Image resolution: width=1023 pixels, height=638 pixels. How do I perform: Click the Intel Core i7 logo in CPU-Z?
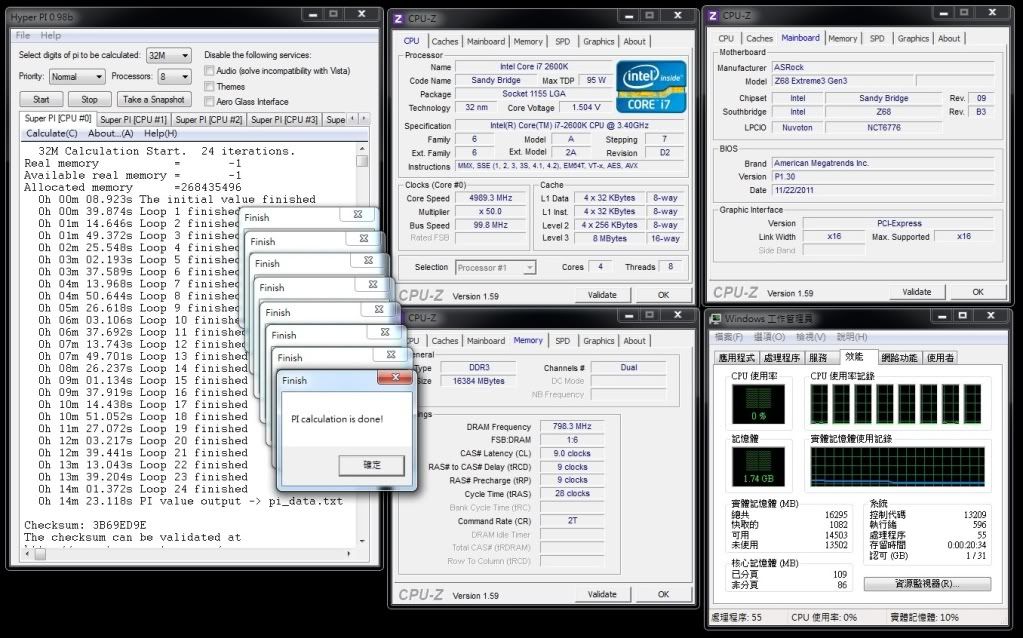click(651, 87)
